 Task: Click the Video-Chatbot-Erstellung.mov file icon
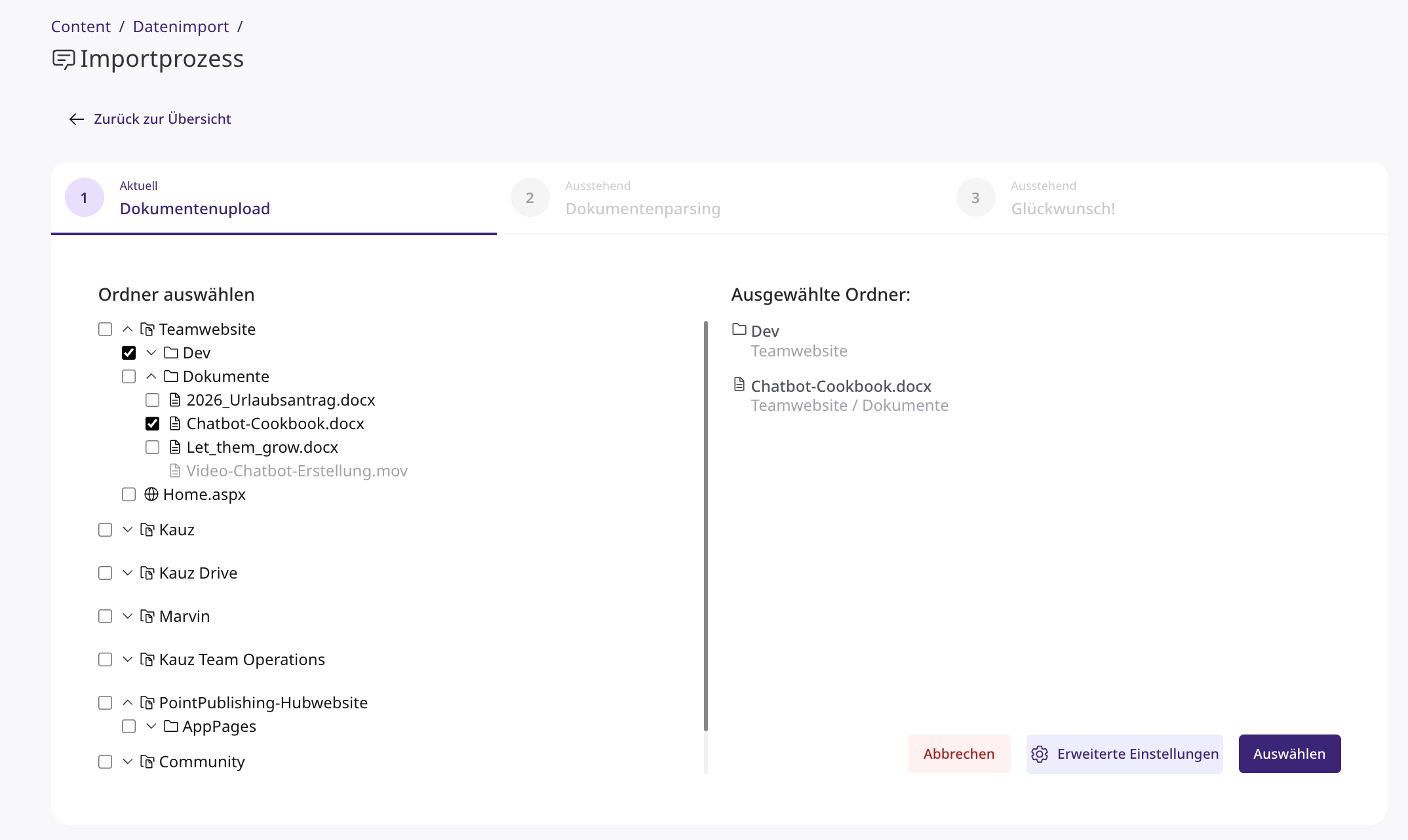(175, 470)
